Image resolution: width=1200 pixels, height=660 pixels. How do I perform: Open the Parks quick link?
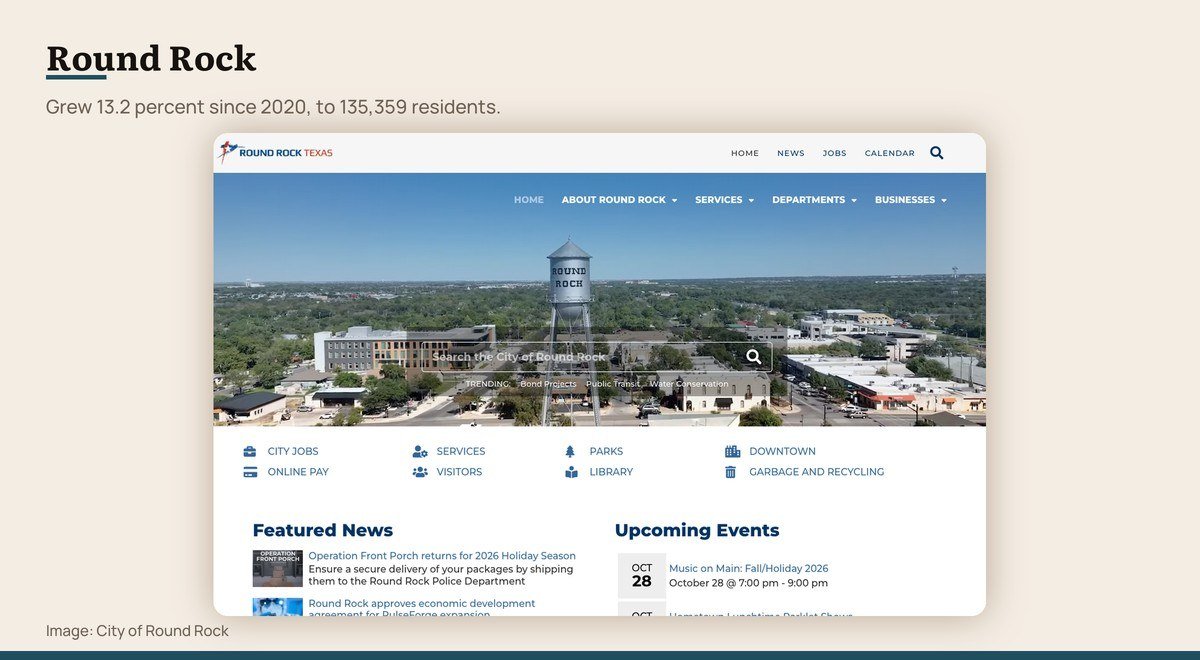(x=606, y=452)
